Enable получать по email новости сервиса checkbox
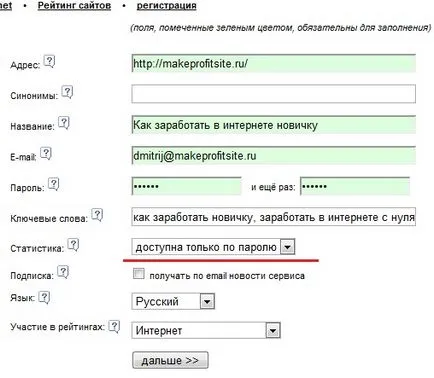The height and width of the screenshot is (378, 434). click(x=138, y=274)
